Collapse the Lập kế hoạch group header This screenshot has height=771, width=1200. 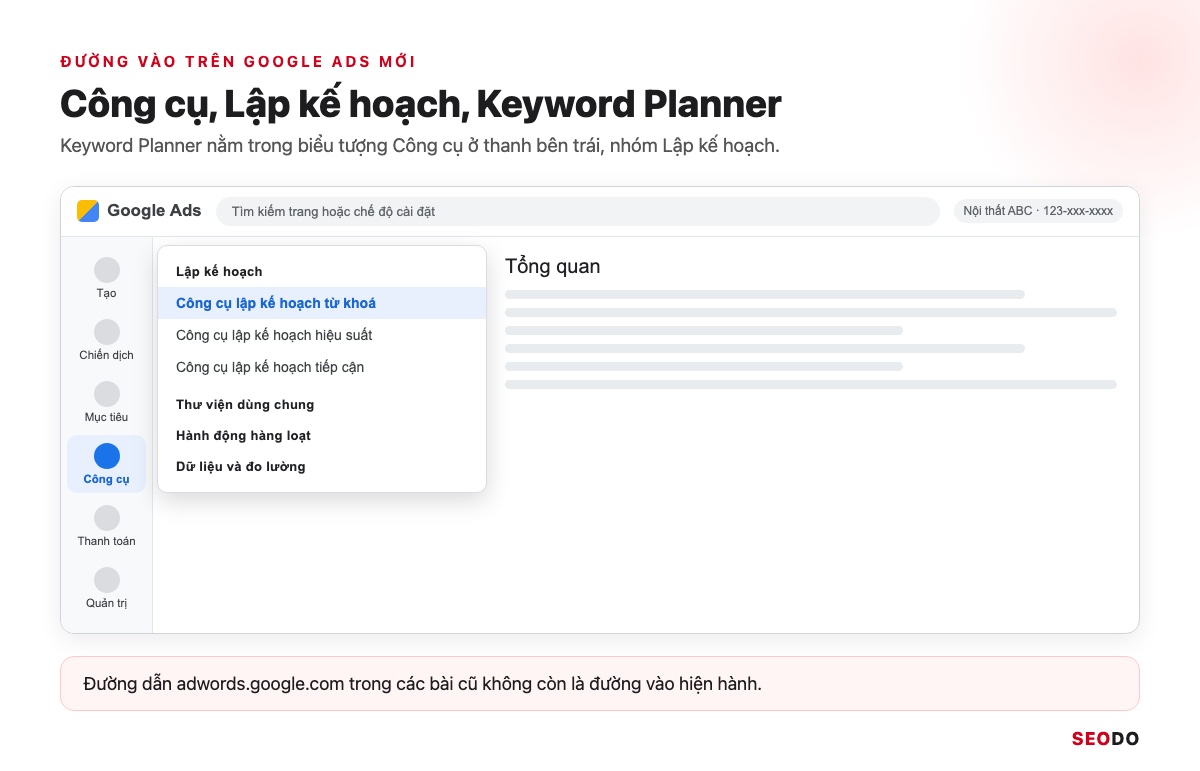[x=219, y=272]
